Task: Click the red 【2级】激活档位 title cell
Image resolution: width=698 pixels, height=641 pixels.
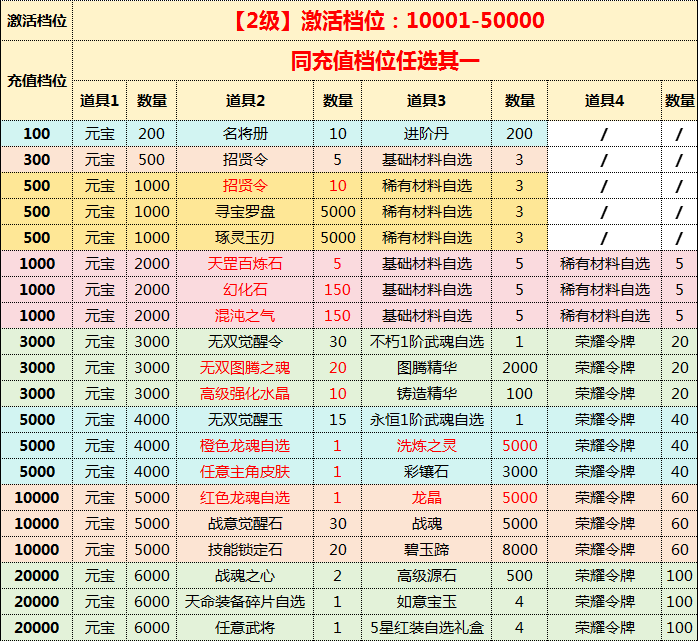Action: click(x=385, y=21)
